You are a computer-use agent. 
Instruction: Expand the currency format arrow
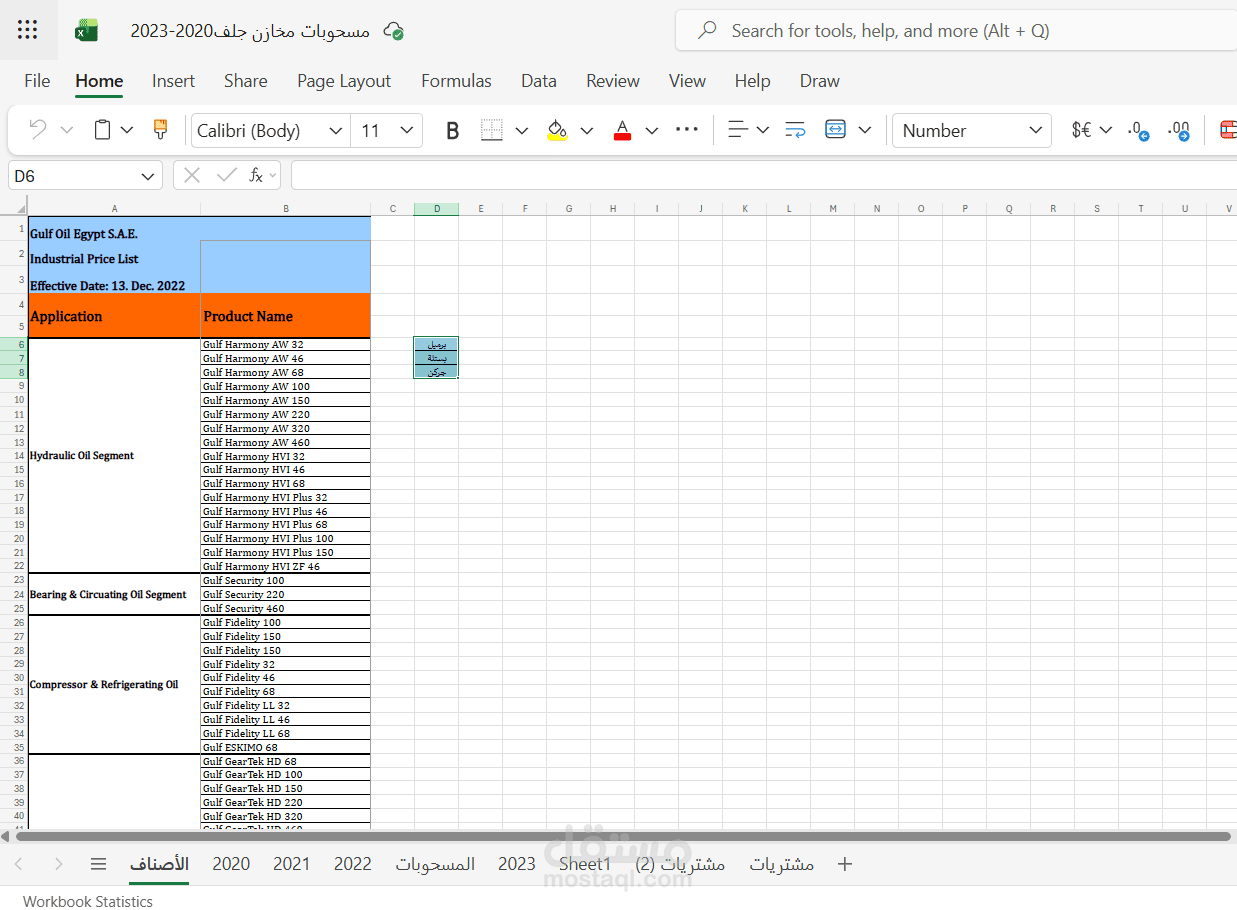(1106, 130)
